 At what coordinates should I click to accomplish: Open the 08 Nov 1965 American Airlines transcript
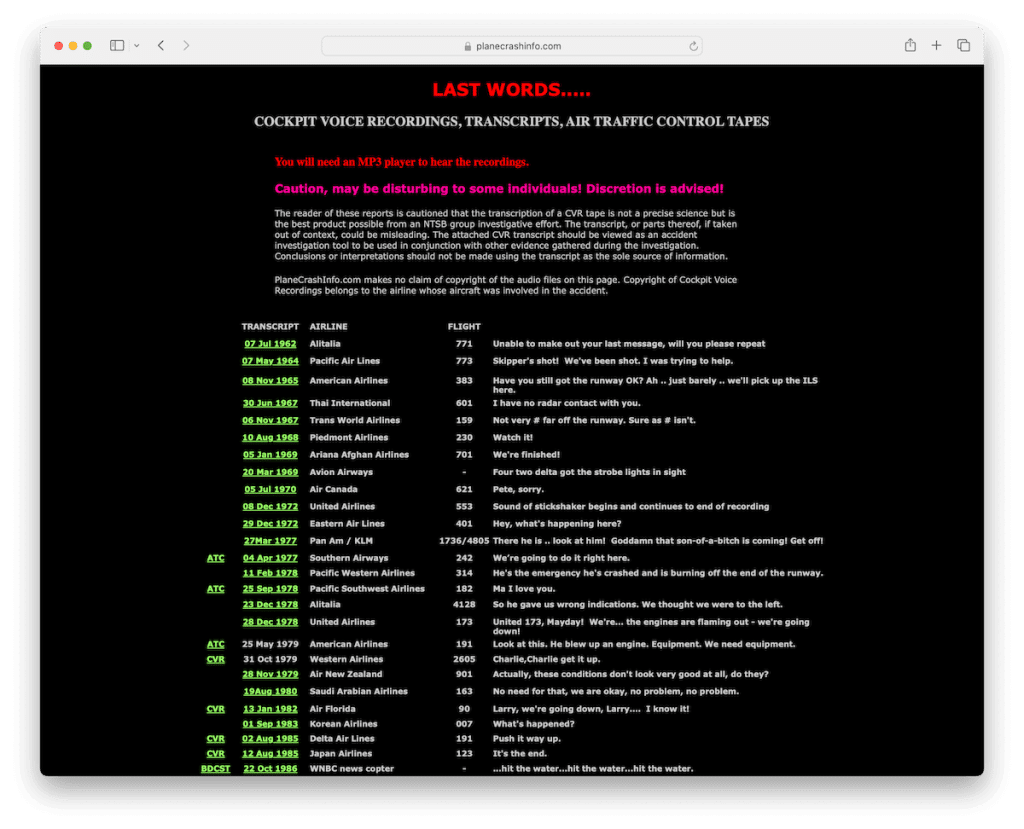270,380
